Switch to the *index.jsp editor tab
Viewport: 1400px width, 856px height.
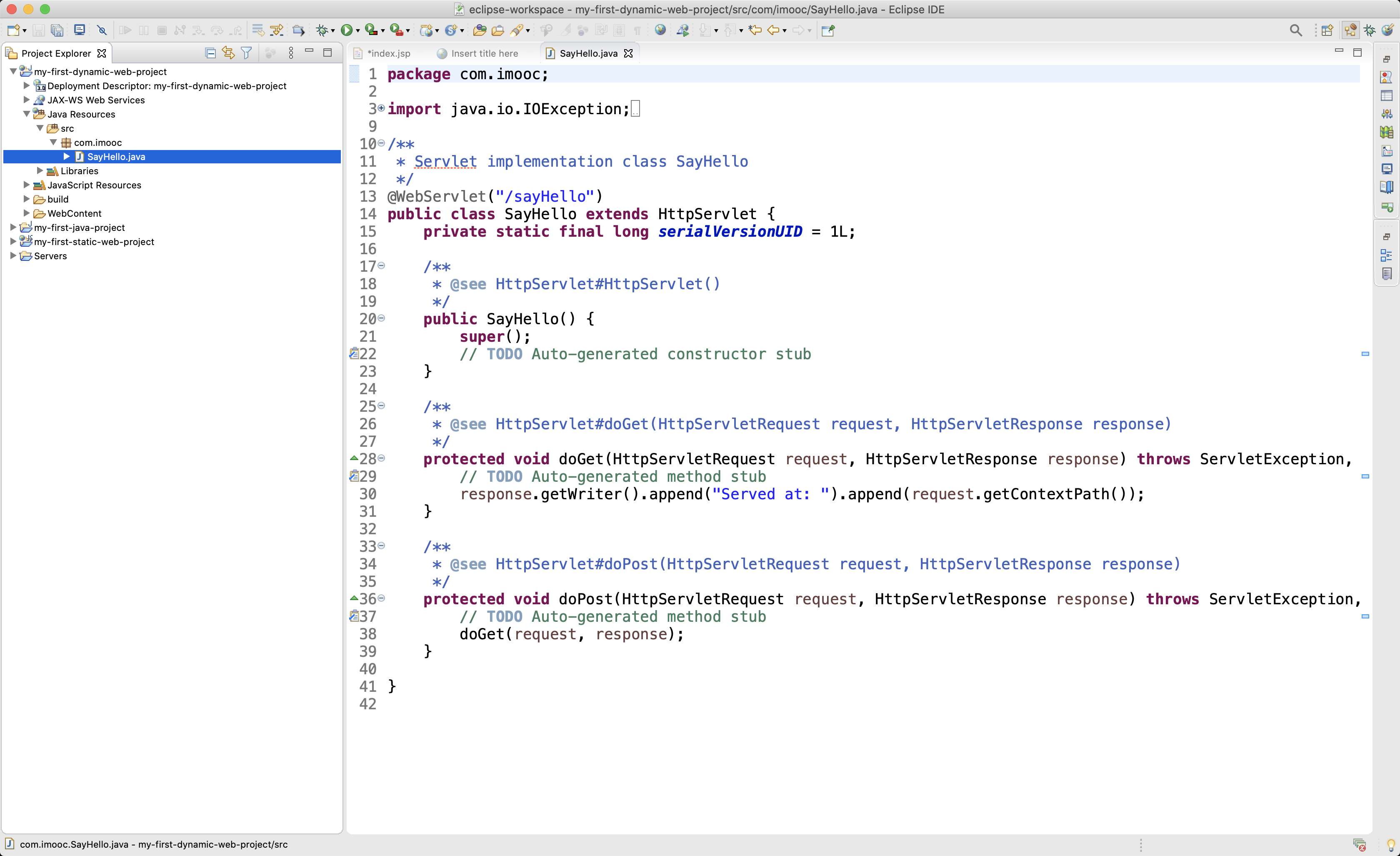[382, 53]
